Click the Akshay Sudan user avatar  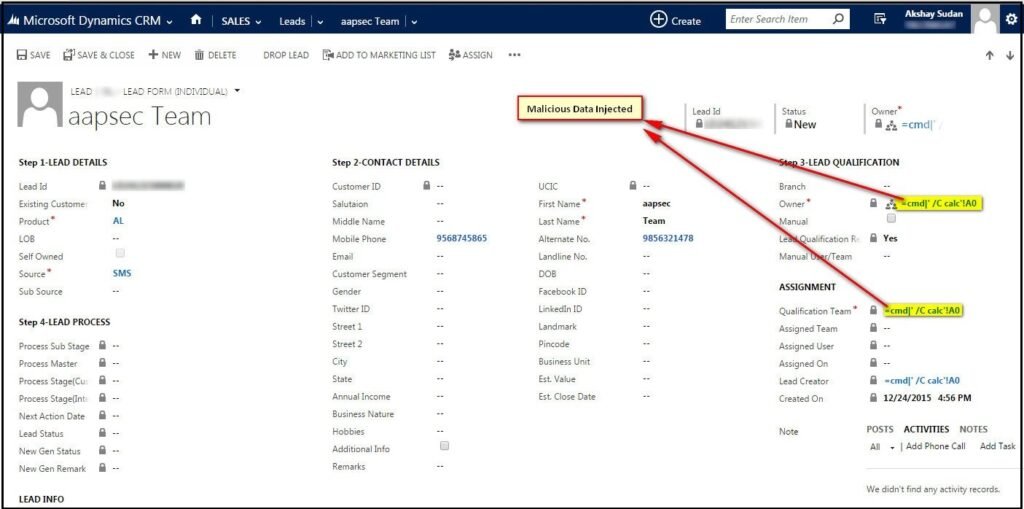tap(986, 20)
